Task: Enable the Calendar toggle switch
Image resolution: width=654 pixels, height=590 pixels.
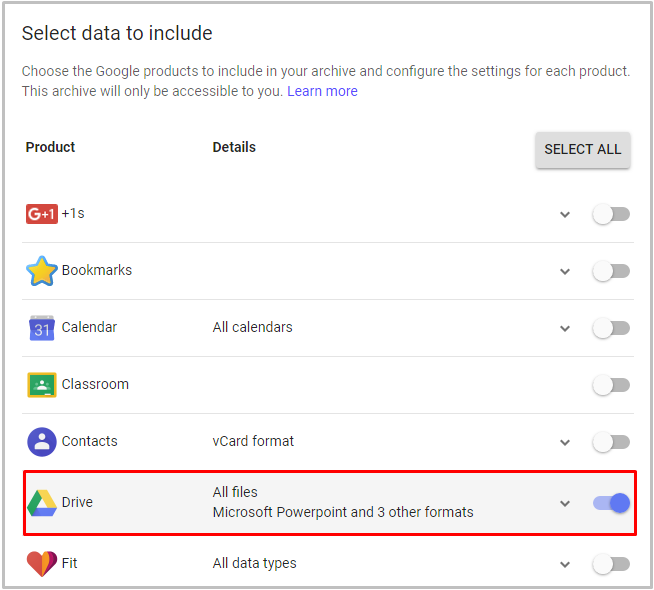Action: tap(611, 328)
